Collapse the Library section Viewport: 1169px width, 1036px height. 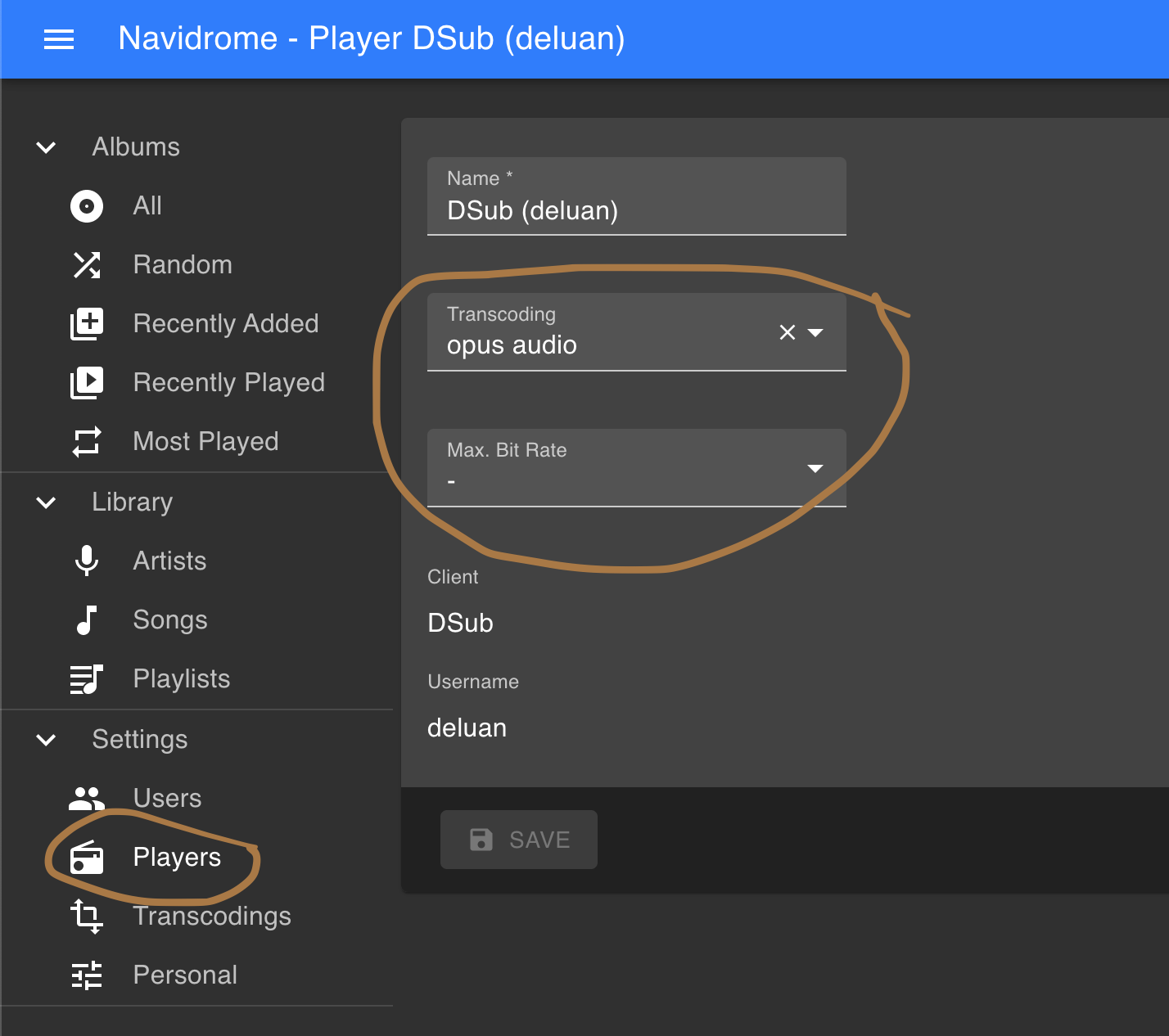pos(46,502)
